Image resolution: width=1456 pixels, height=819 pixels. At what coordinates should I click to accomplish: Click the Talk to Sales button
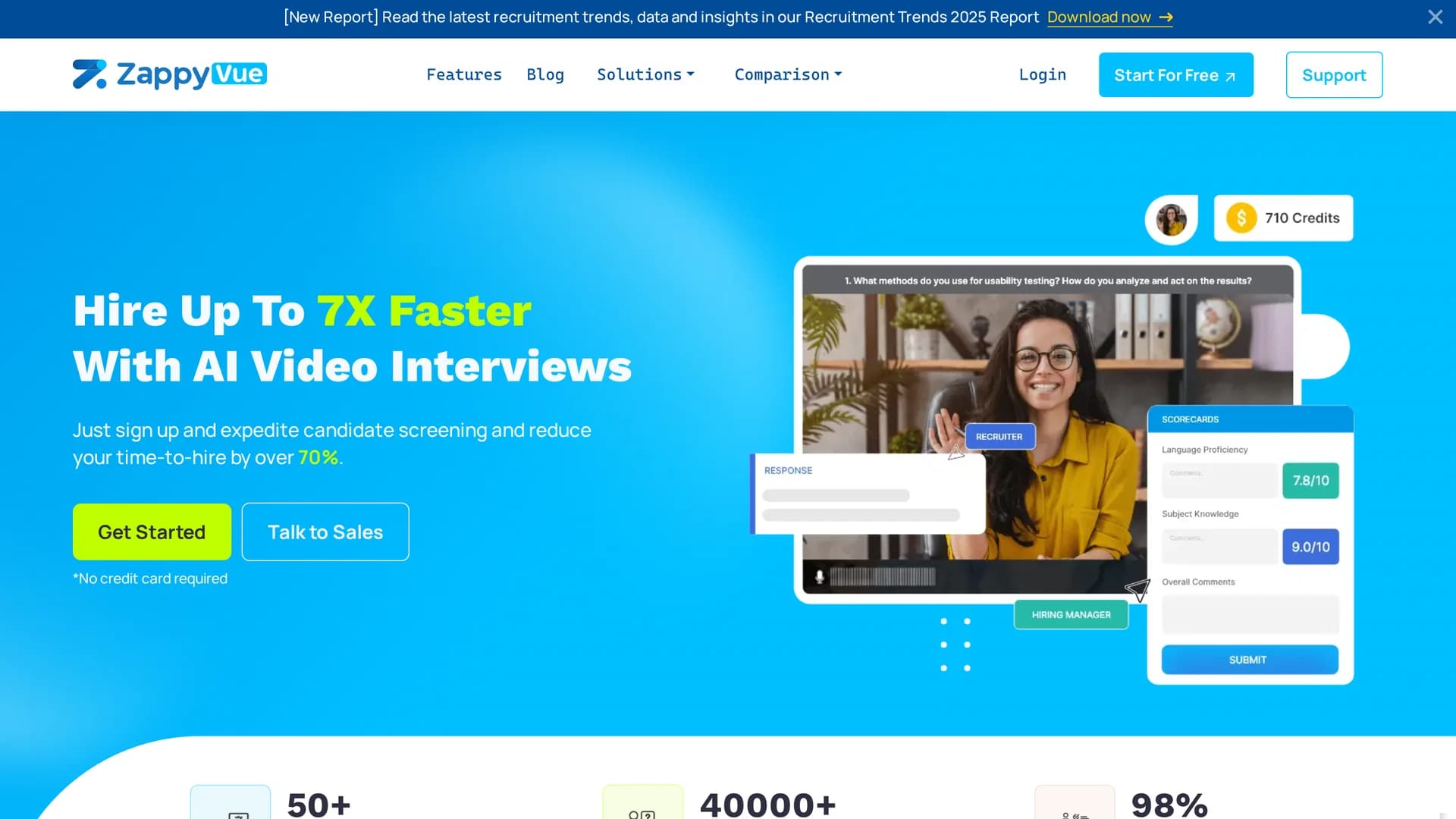click(325, 532)
